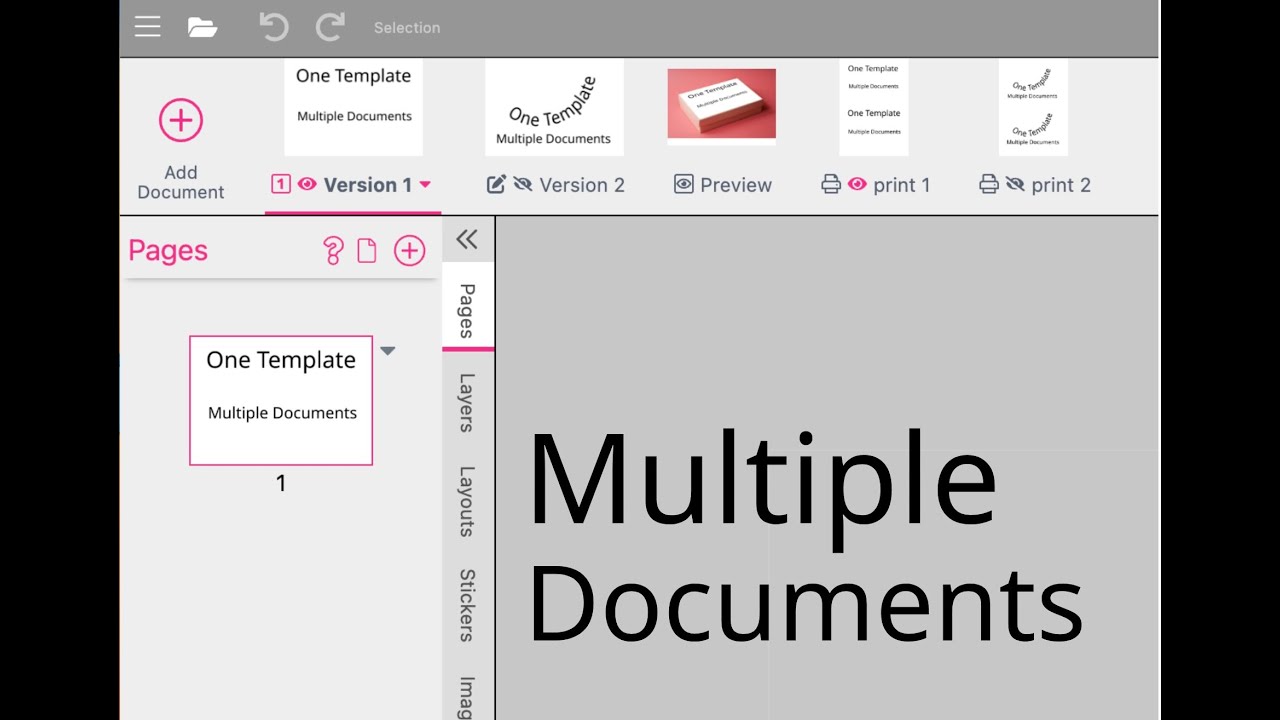Click the printer icon beside print 2
The width and height of the screenshot is (1280, 720).
tap(989, 184)
